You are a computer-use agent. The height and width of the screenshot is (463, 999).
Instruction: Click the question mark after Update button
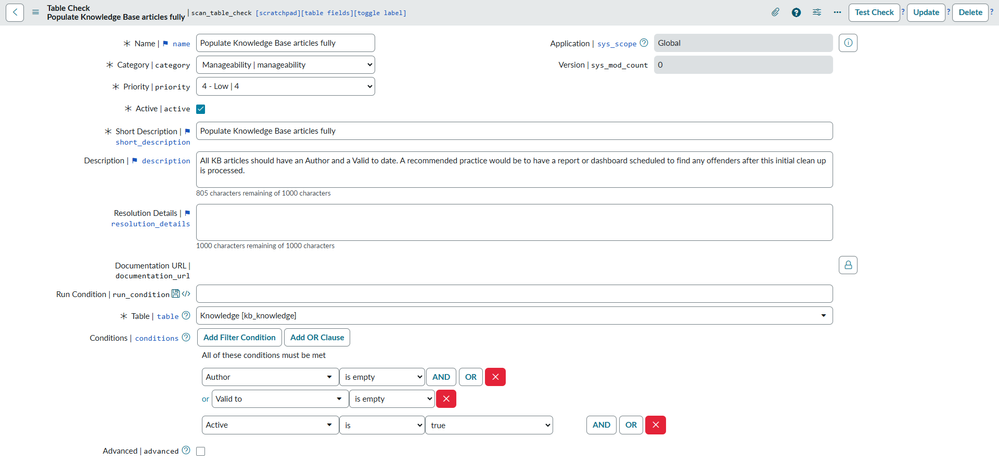949,12
